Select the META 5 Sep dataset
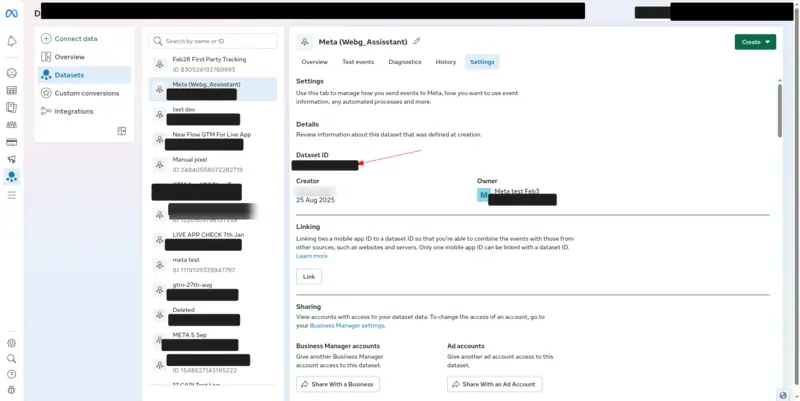Screen dimensions: 800x401 pos(213,340)
